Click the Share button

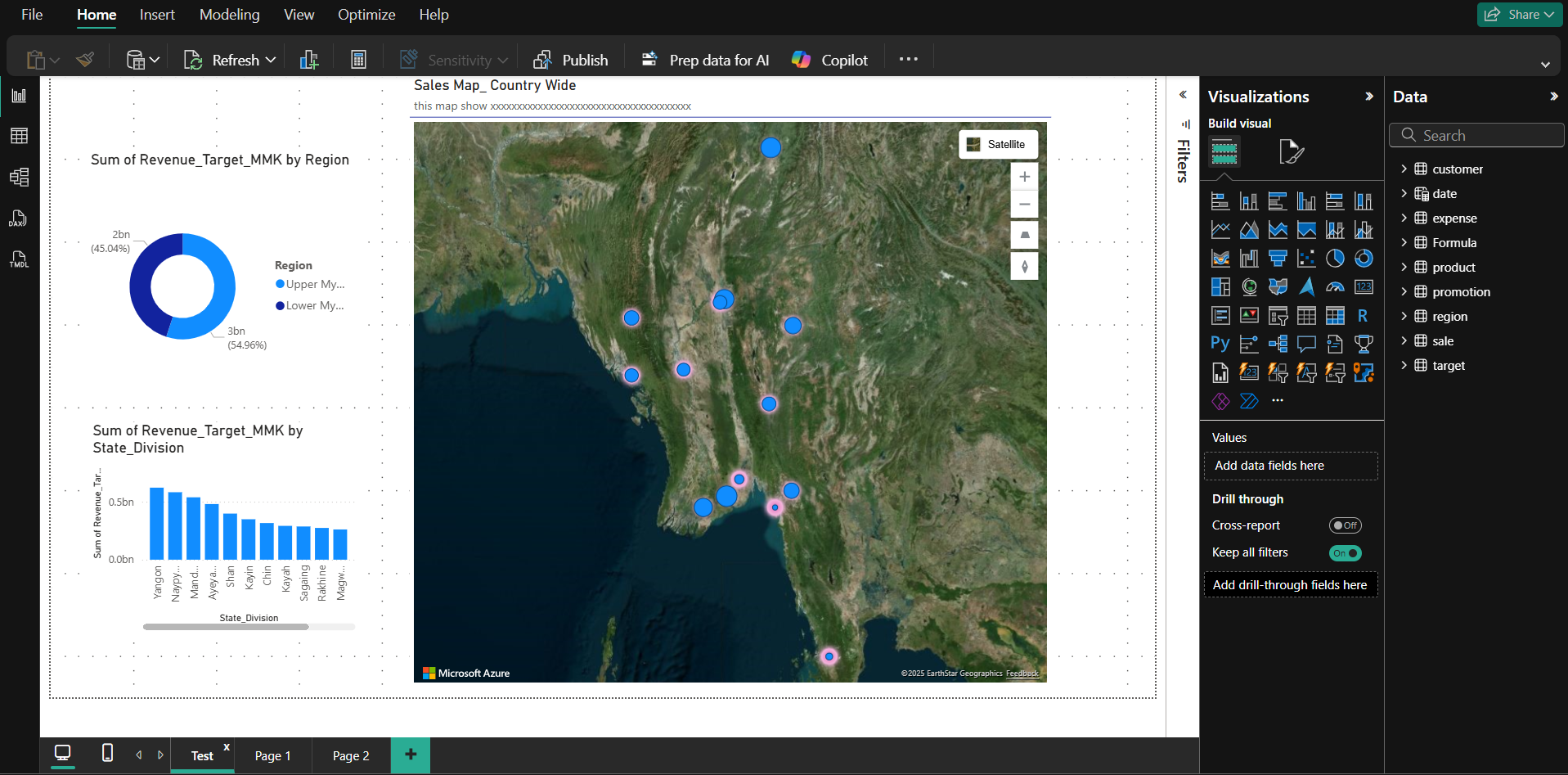[1519, 15]
